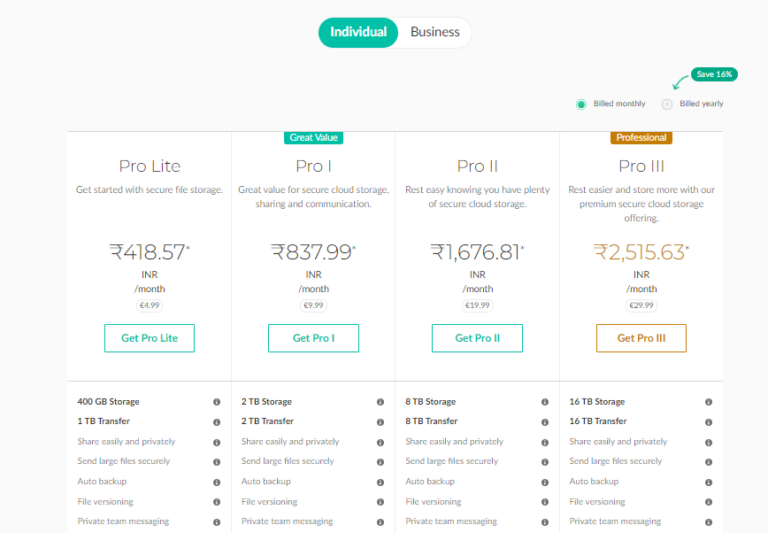Click info icon beside Pro III Private team messaging

click(x=708, y=522)
